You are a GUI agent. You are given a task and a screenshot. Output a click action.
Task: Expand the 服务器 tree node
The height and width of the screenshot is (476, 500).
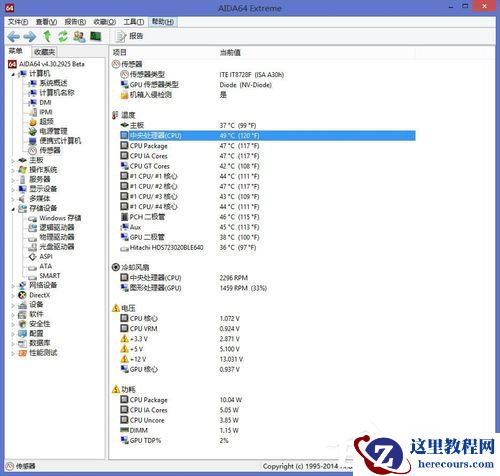pyautogui.click(x=13, y=180)
